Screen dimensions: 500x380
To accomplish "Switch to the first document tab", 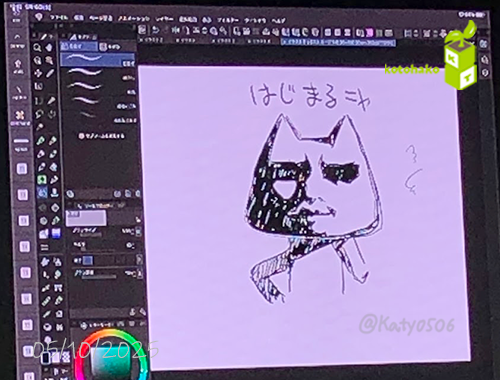I will tap(152, 40).
